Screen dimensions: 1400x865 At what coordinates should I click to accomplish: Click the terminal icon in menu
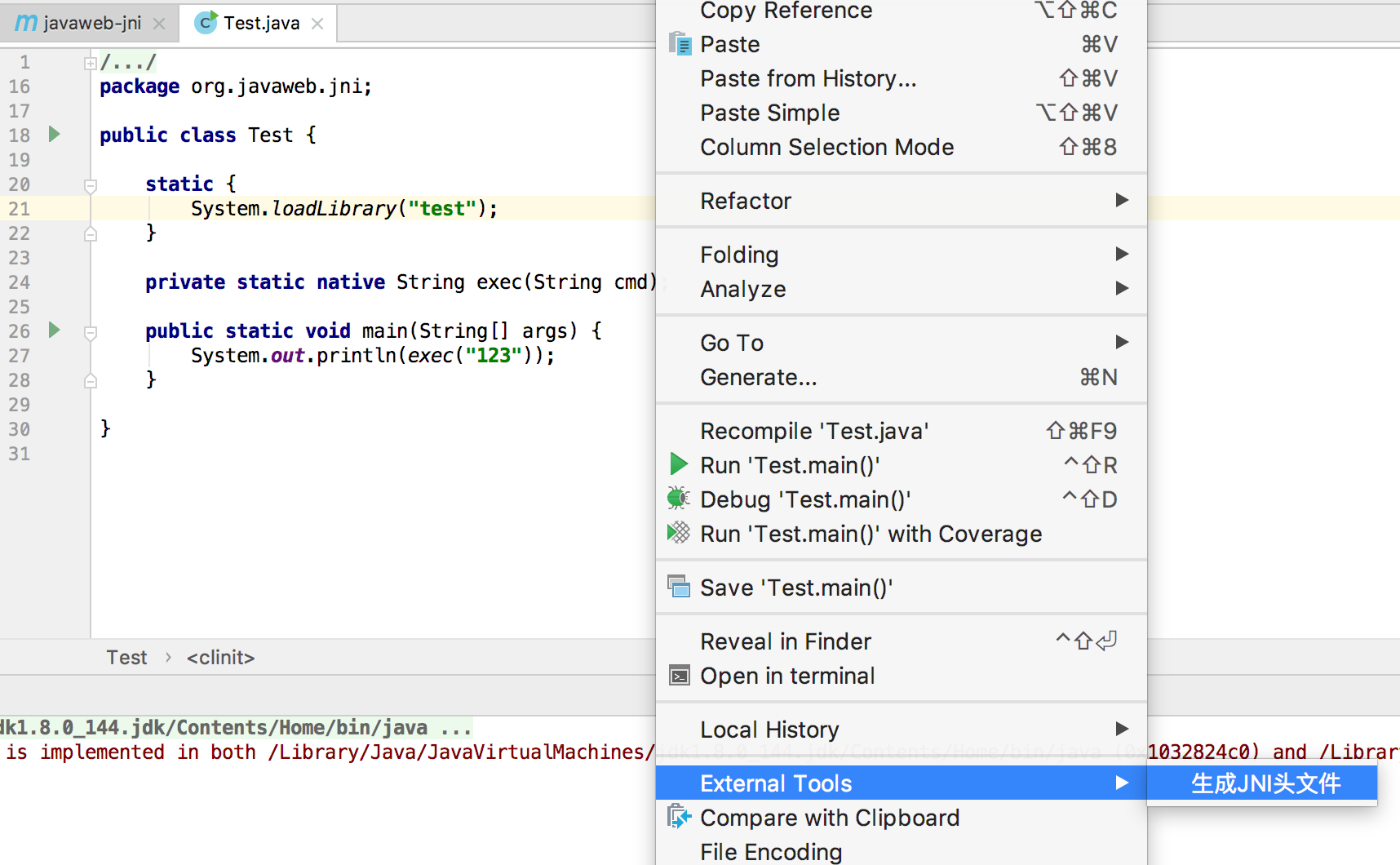click(680, 676)
